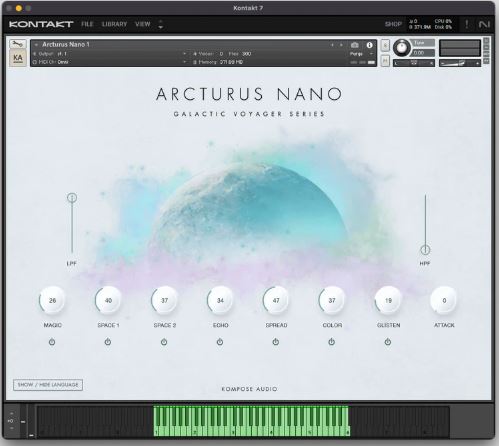Open the LIBRARY menu
Image resolution: width=499 pixels, height=446 pixels.
pos(114,24)
